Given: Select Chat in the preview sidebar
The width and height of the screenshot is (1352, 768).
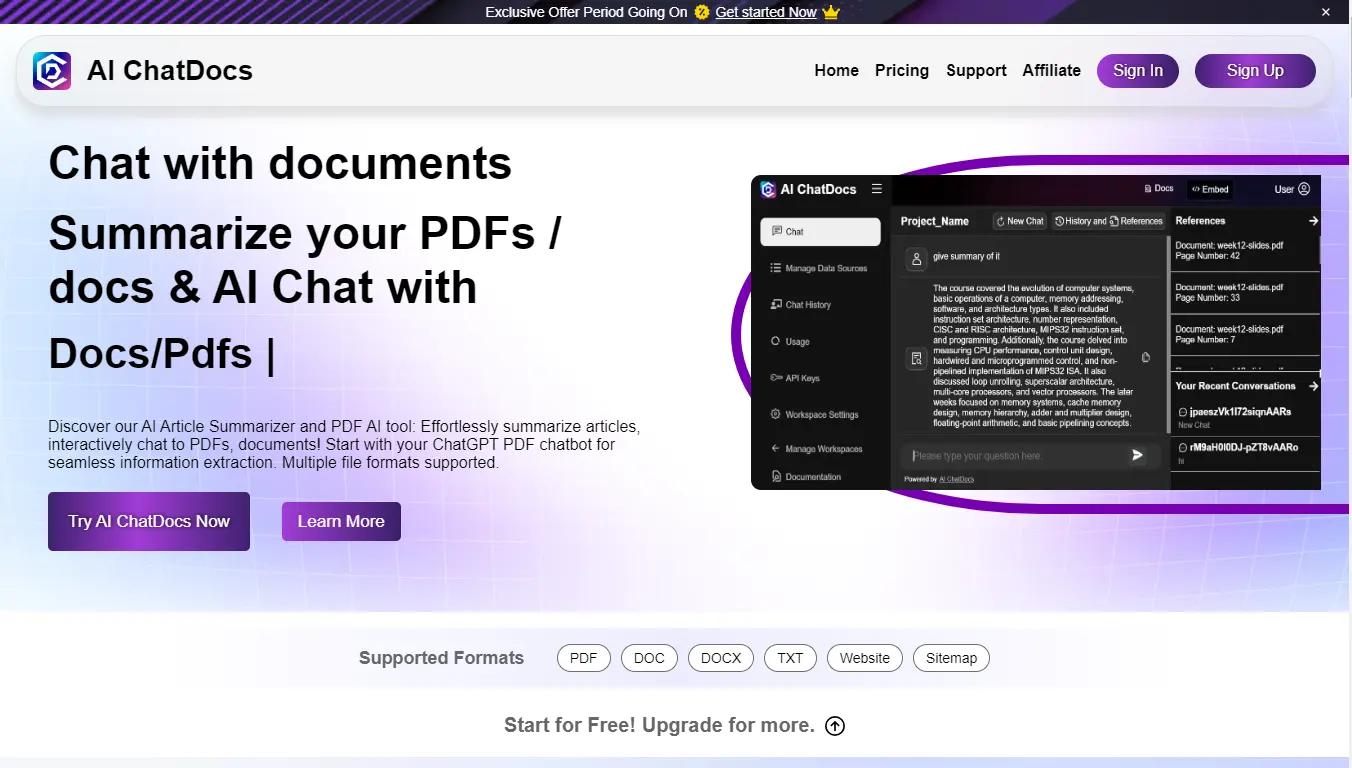Looking at the screenshot, I should (x=820, y=231).
